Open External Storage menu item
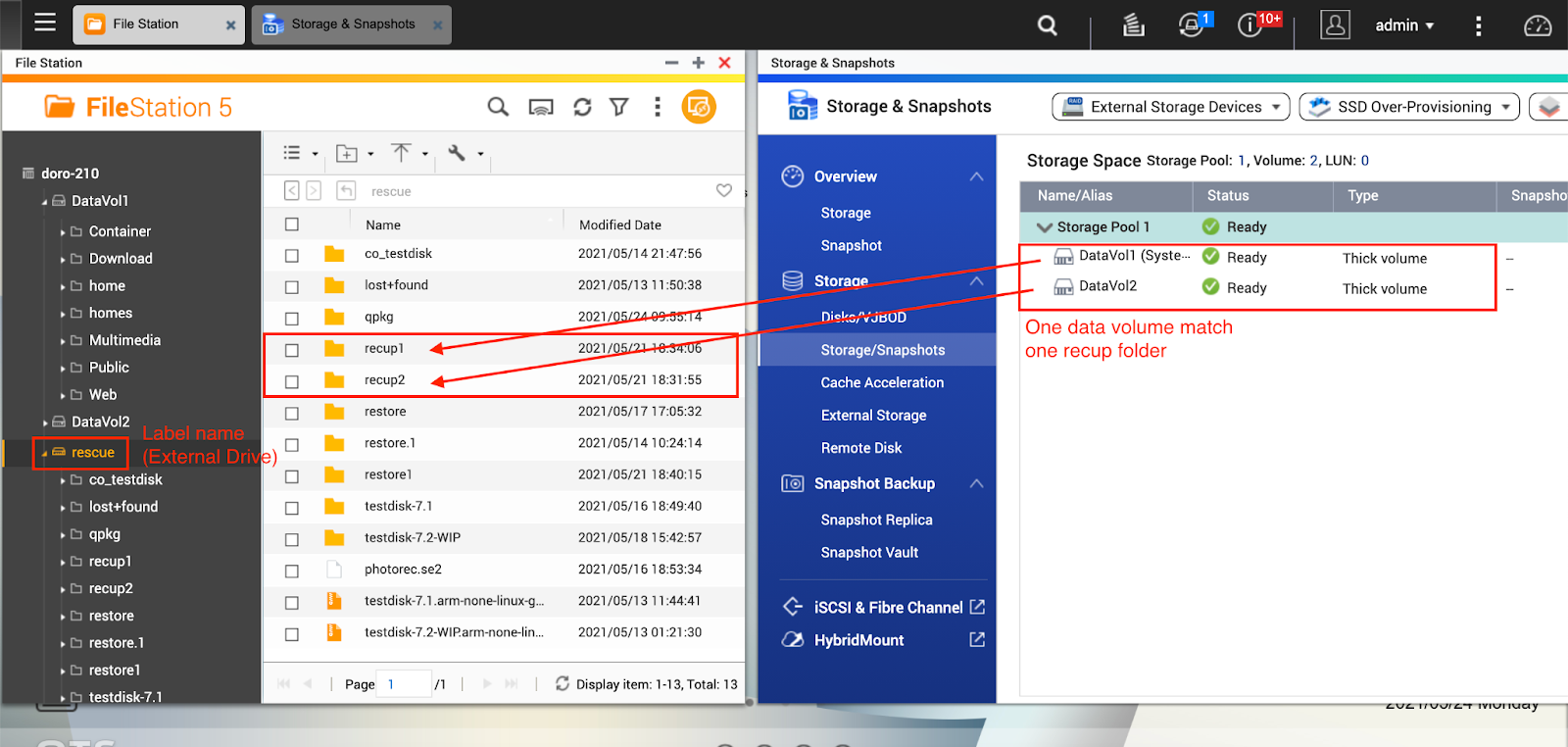Image resolution: width=1568 pixels, height=747 pixels. 873,415
